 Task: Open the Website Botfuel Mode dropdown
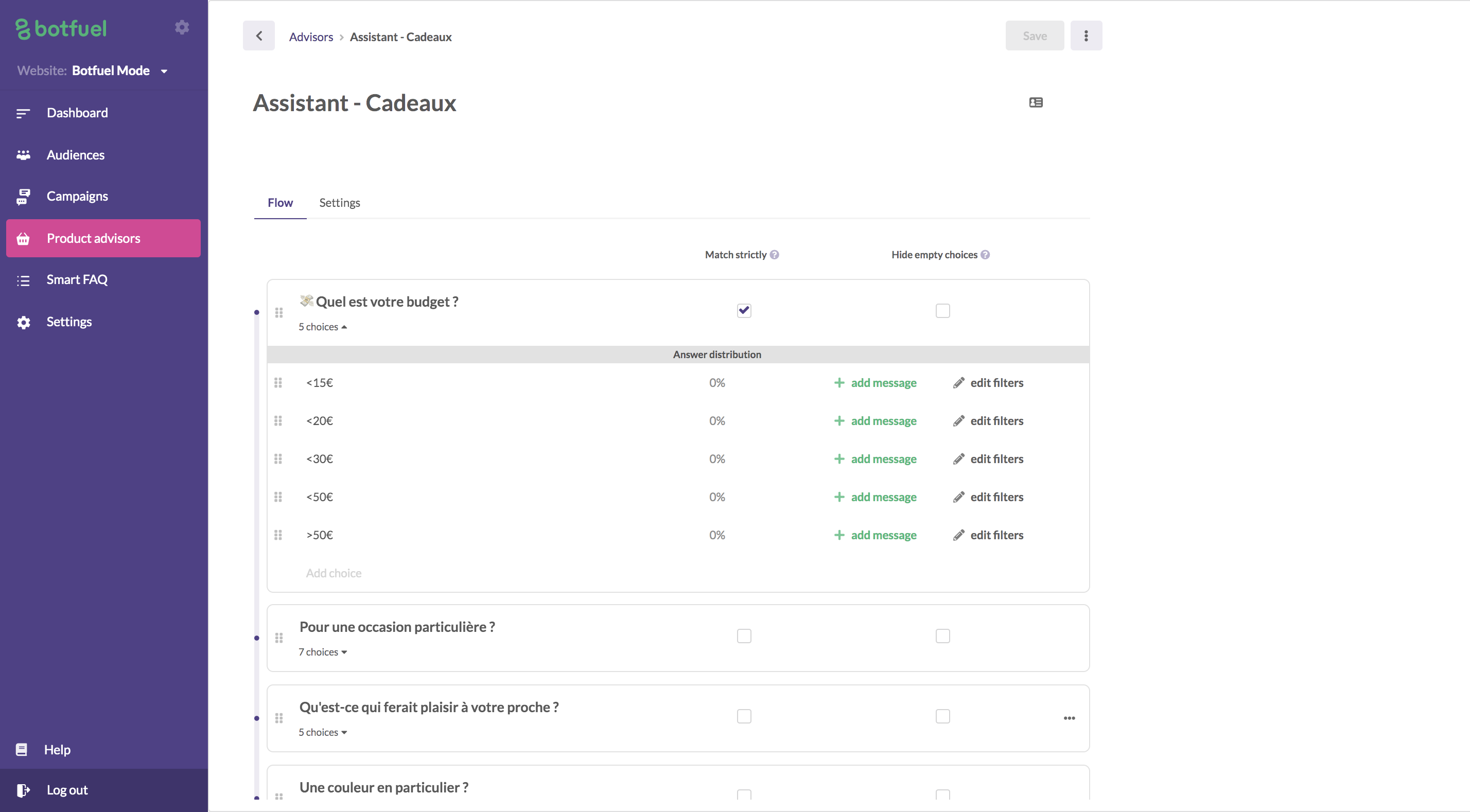click(164, 72)
